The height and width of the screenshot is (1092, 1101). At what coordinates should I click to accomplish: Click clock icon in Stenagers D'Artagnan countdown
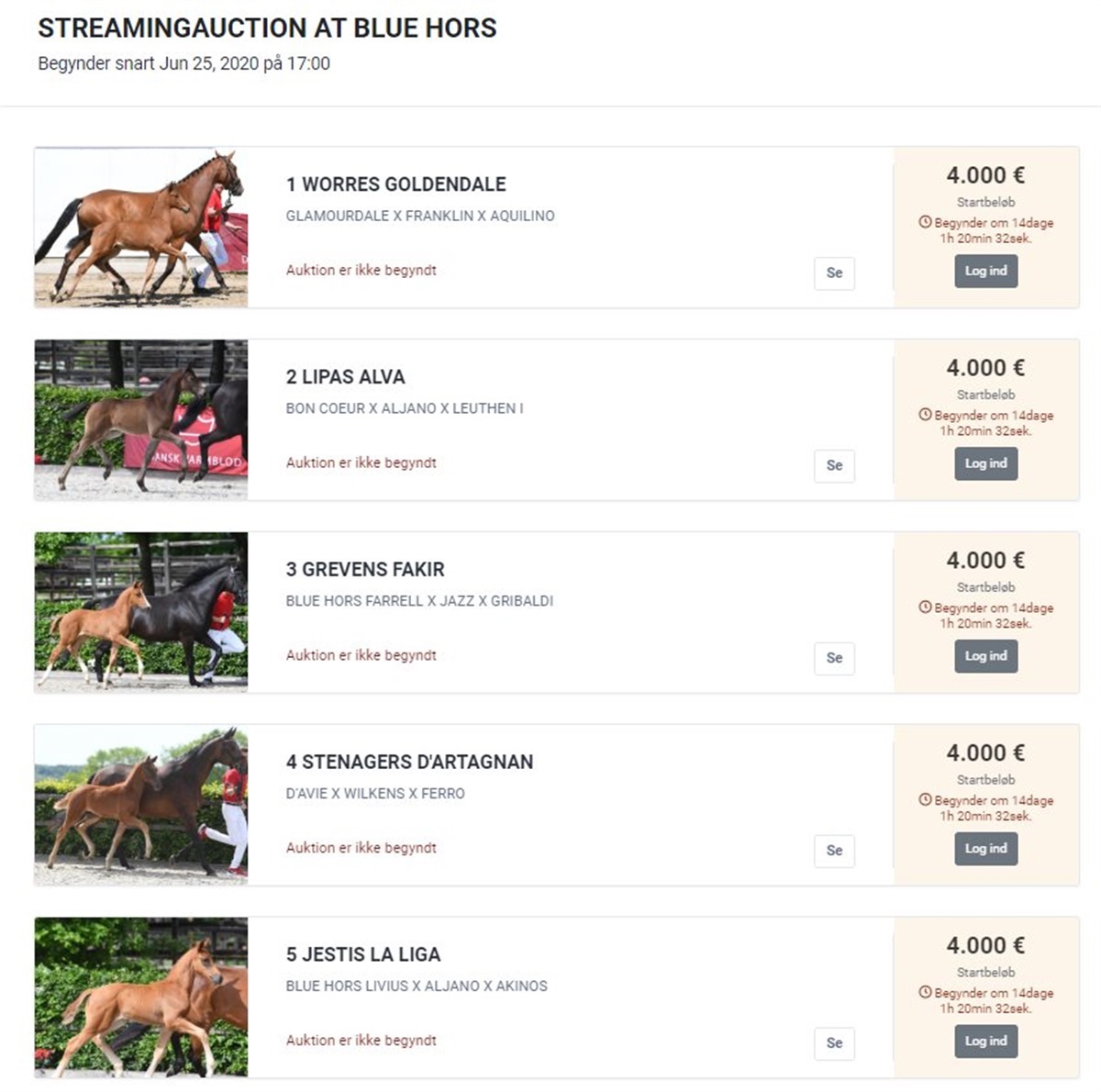(x=925, y=800)
